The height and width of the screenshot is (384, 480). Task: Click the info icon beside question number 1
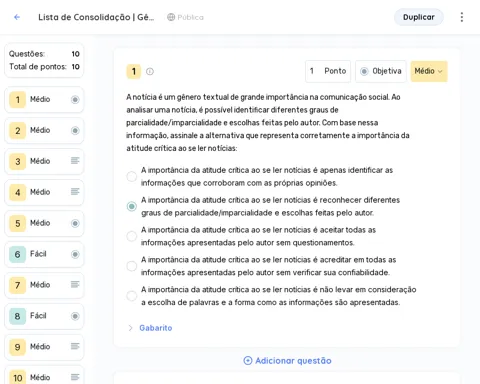[x=150, y=71]
